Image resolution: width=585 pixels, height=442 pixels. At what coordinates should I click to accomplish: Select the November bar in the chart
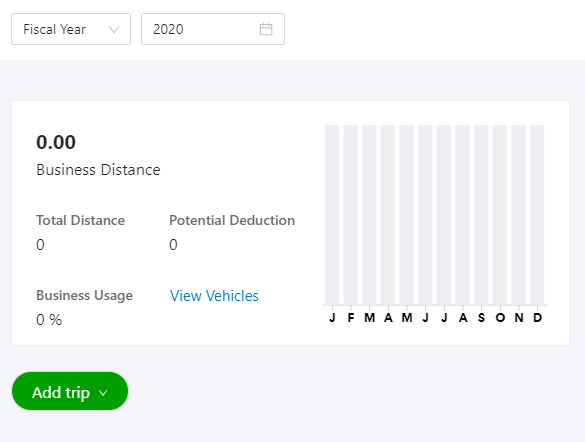[x=519, y=214]
